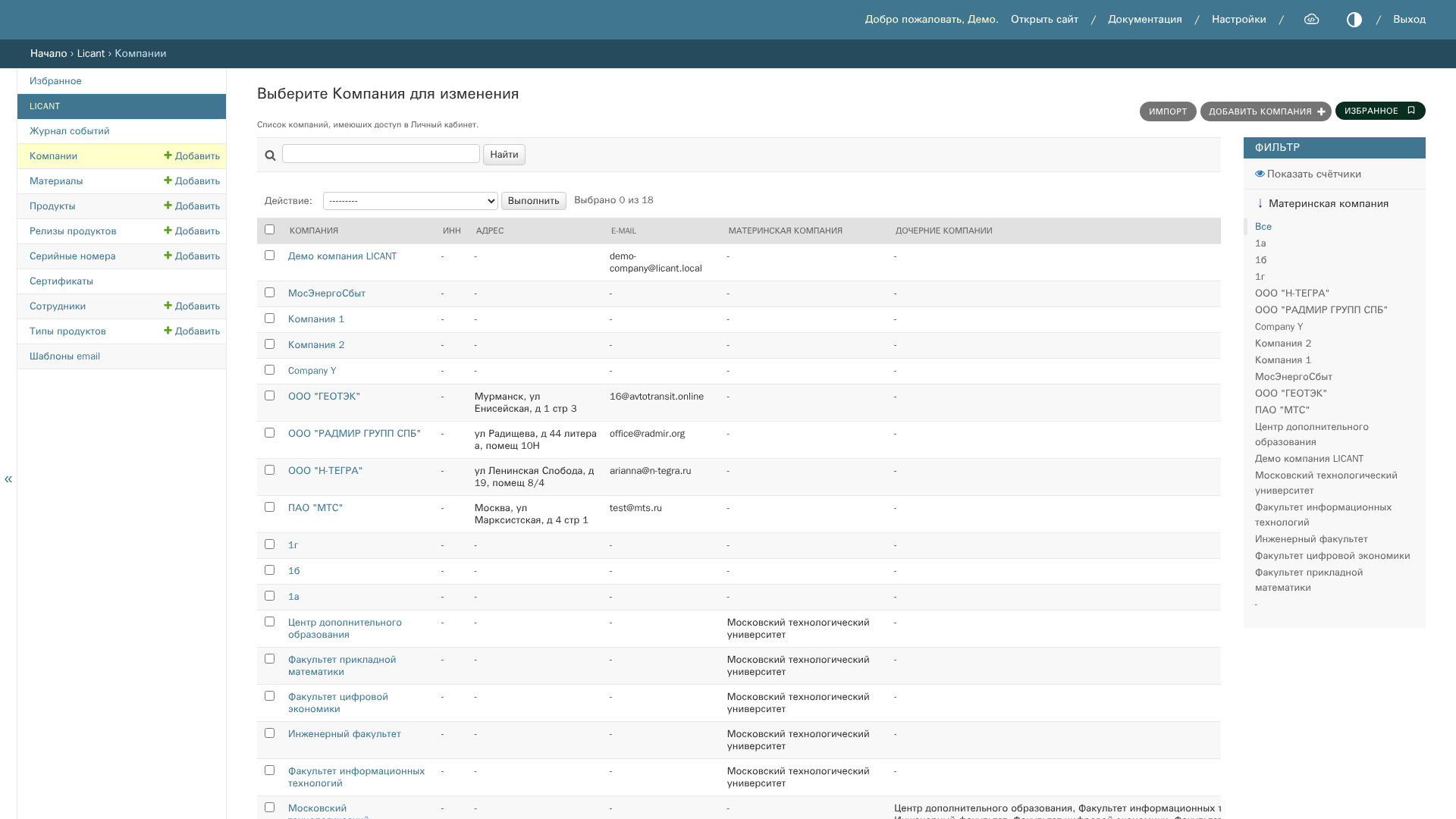Open the Действие action dropdown
Screen dimensions: 1456x819
click(x=410, y=201)
